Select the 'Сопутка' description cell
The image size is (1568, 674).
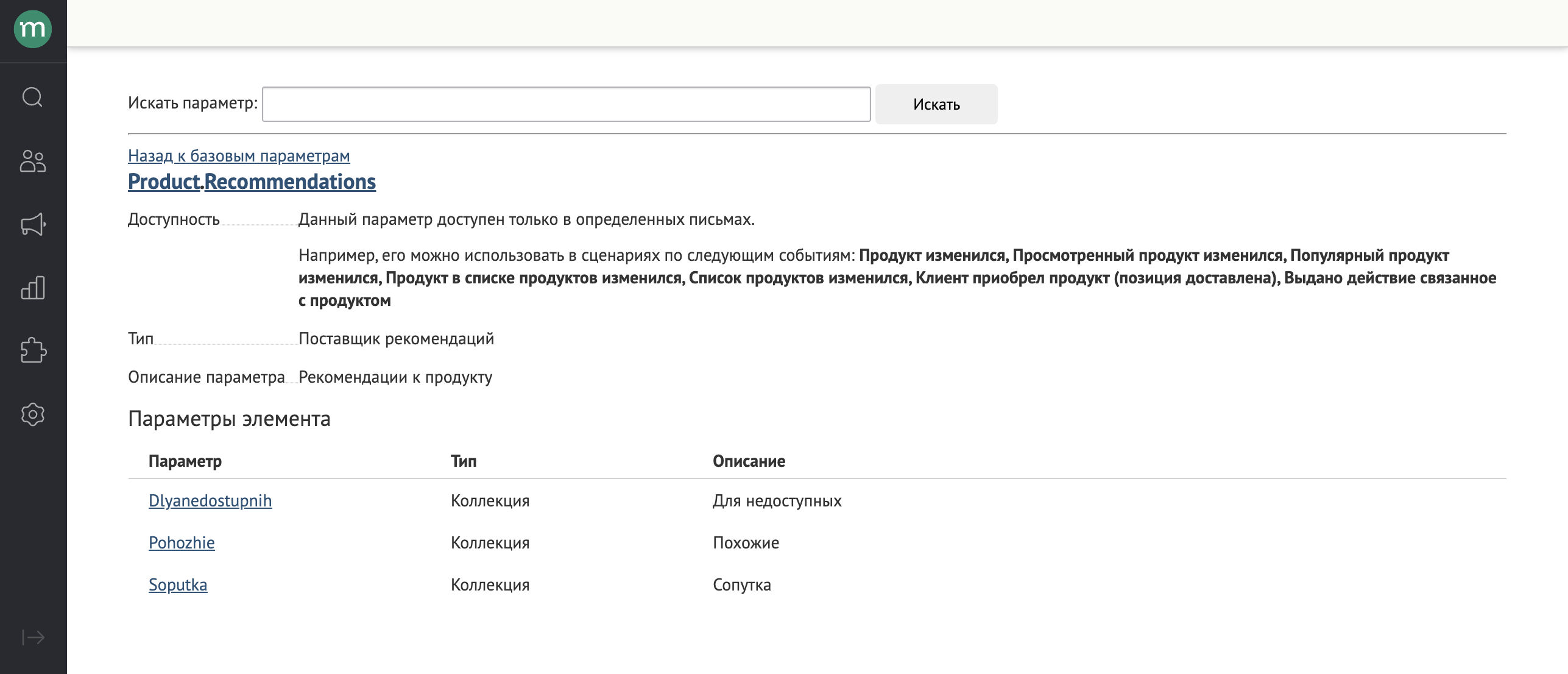(741, 585)
